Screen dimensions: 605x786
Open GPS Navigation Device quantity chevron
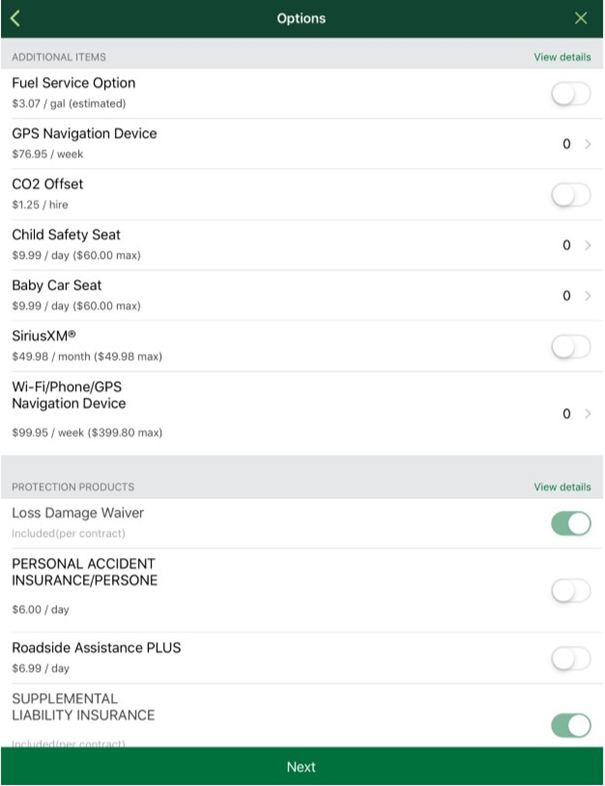[588, 144]
